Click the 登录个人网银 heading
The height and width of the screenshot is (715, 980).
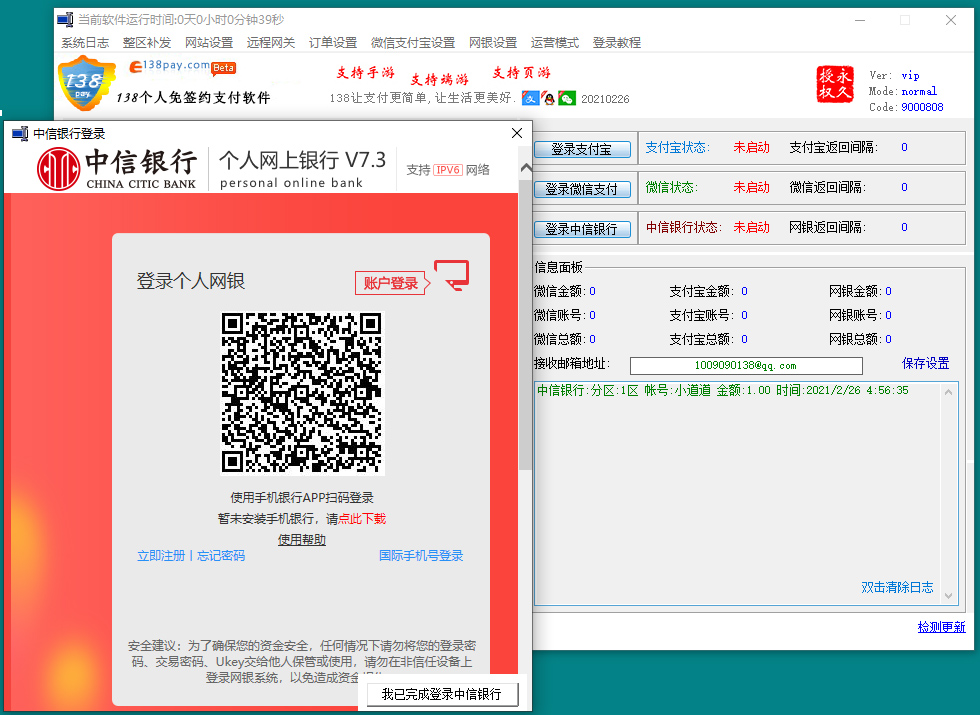tap(191, 281)
